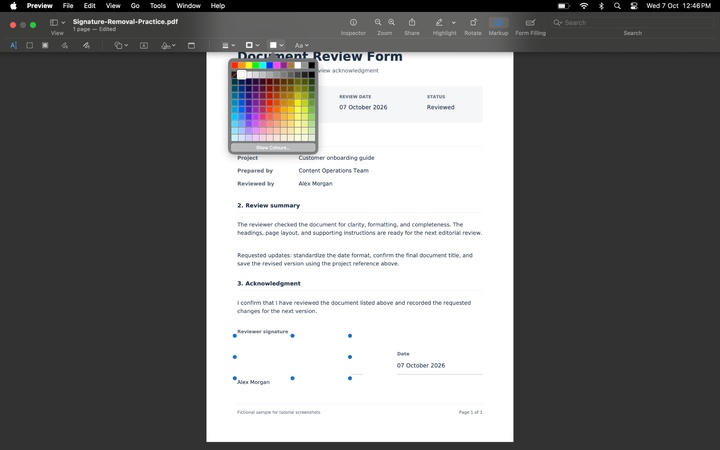Click the Signature-Removal-Practice.pdf title
720x450 pixels.
point(125,22)
